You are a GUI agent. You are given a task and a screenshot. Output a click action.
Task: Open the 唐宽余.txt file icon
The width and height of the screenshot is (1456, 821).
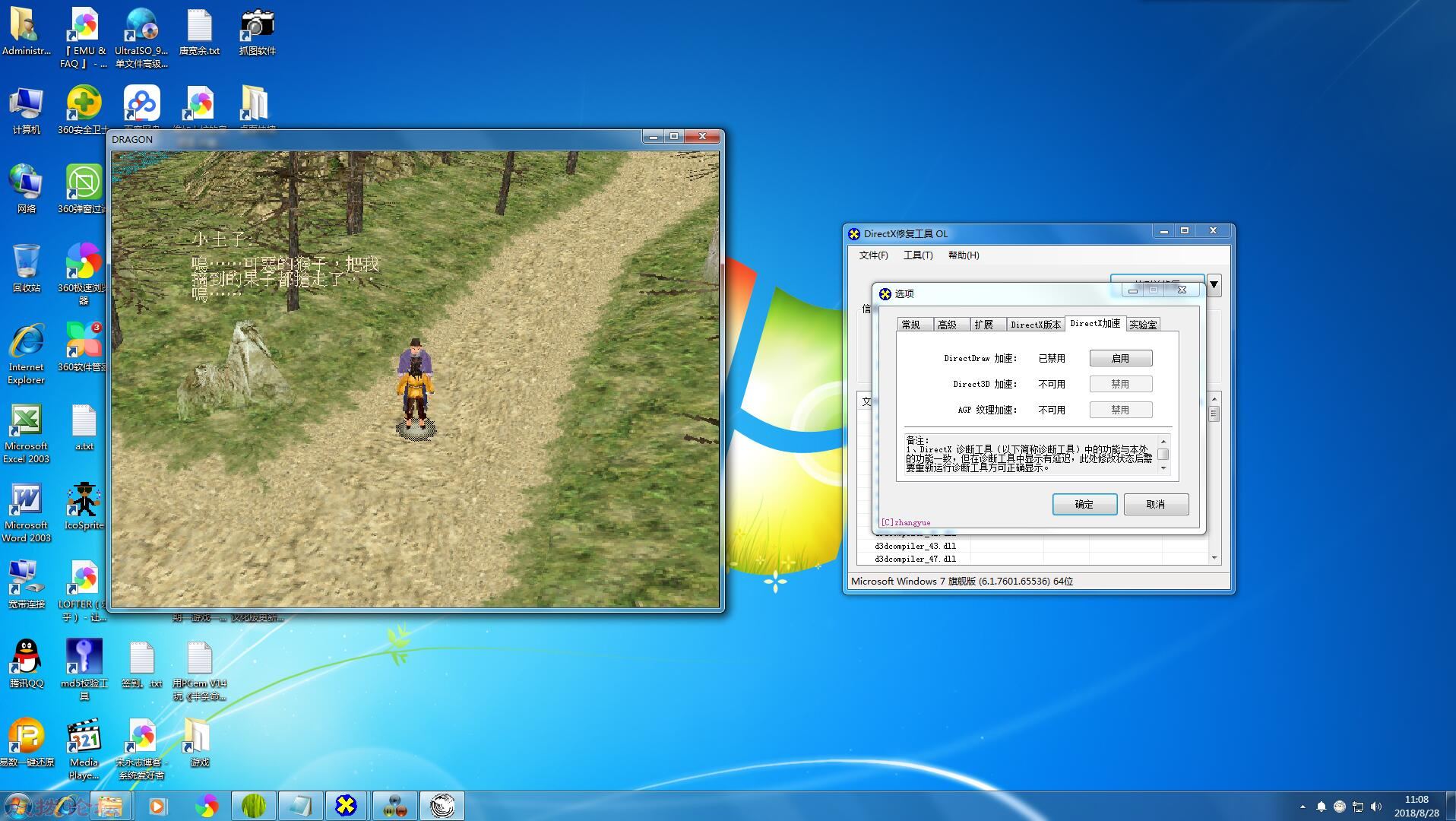coord(199,33)
